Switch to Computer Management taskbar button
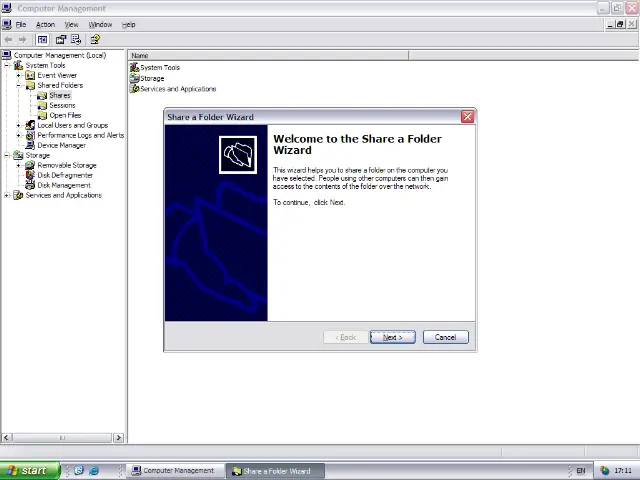 click(175, 471)
